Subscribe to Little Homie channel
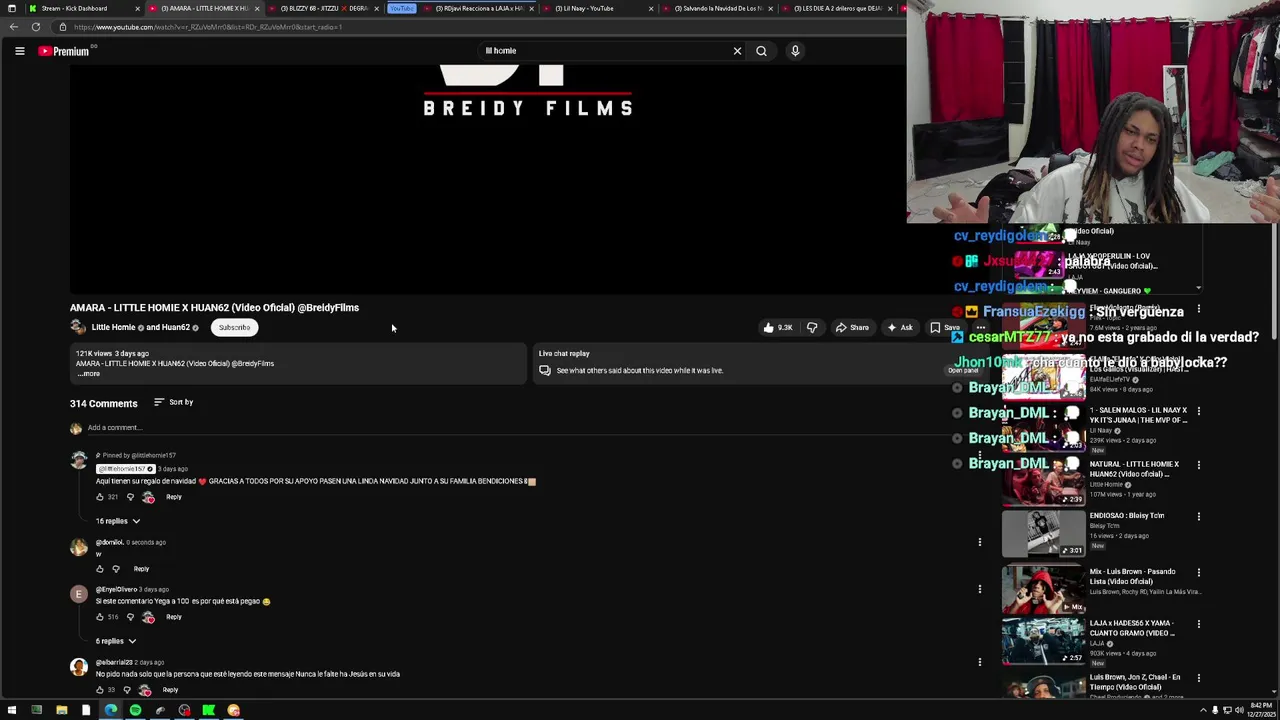 click(x=234, y=327)
